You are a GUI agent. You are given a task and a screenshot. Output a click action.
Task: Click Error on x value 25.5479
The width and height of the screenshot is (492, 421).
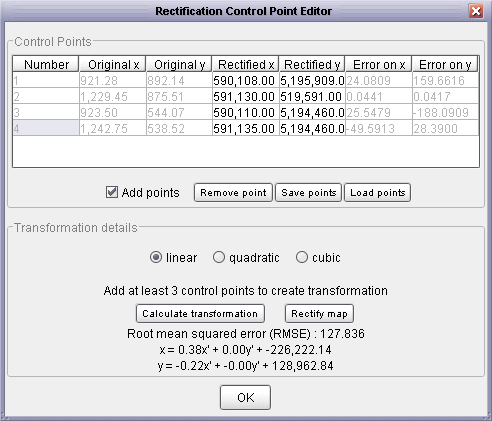379,112
